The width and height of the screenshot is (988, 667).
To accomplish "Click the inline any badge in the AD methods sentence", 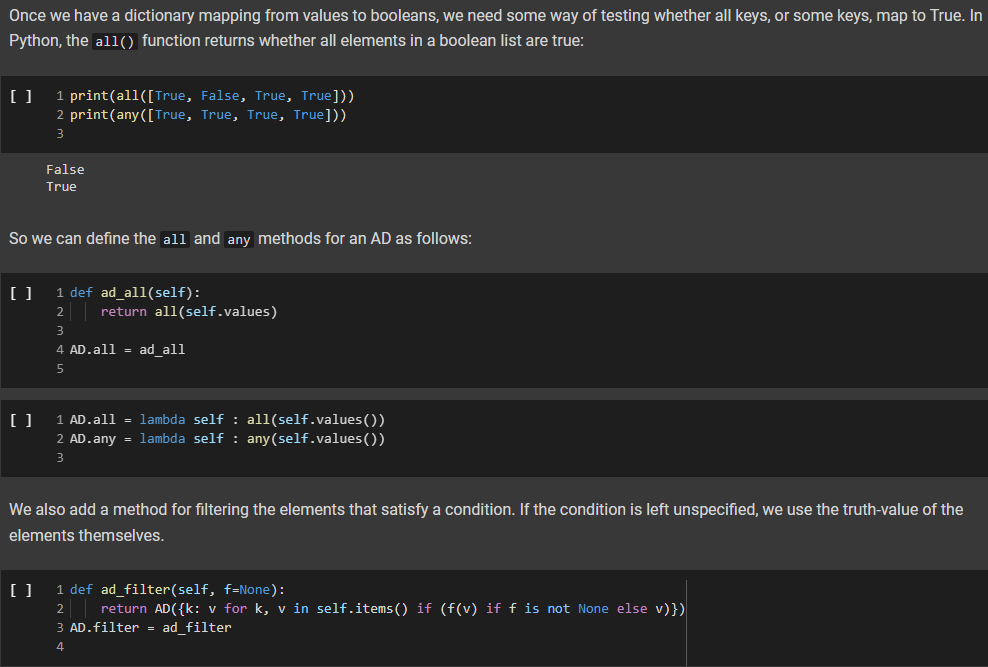I will click(x=238, y=239).
